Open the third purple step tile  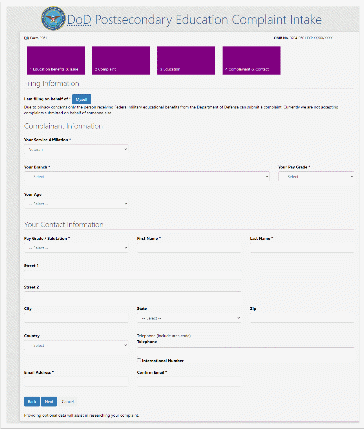tap(186, 60)
